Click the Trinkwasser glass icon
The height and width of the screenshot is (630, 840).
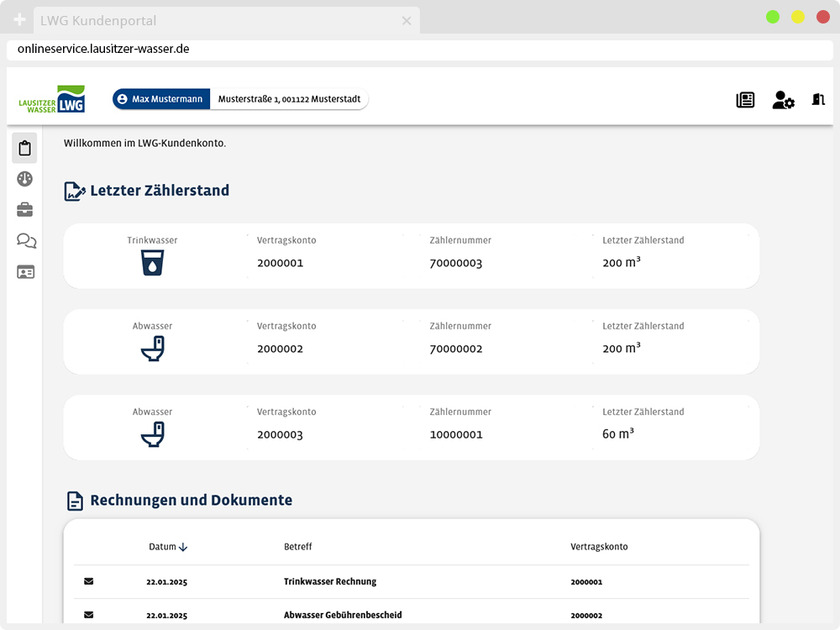point(152,263)
